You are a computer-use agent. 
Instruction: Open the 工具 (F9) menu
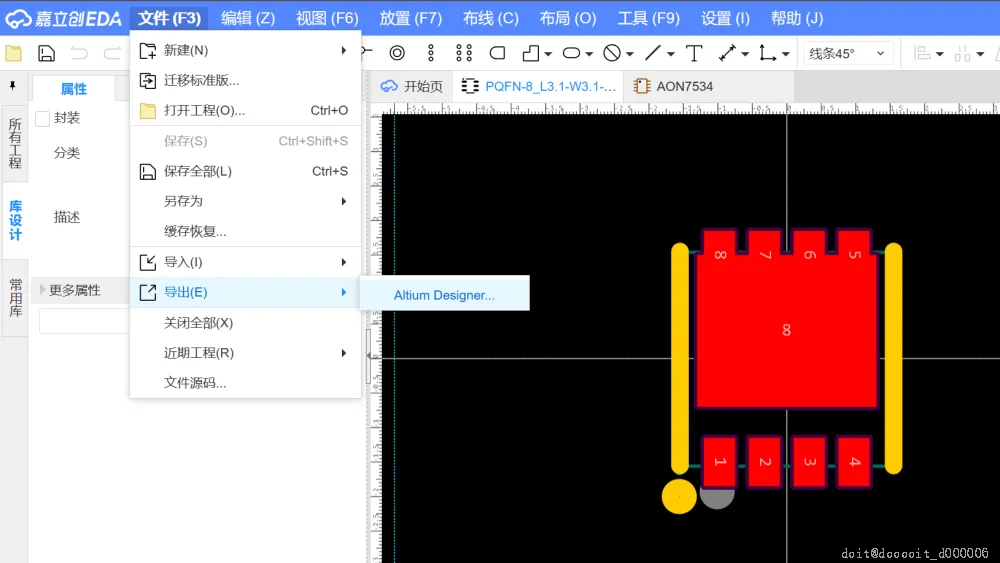click(x=649, y=18)
